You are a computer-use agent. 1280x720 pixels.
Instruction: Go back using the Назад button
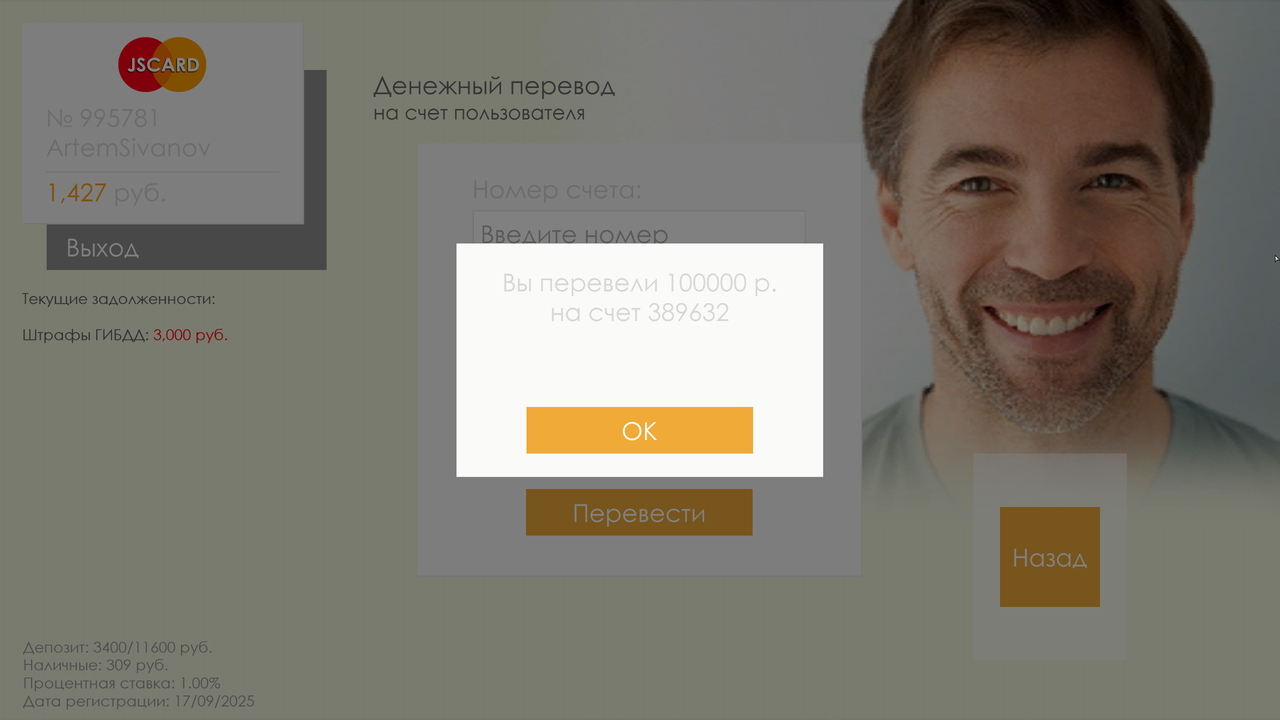1049,557
